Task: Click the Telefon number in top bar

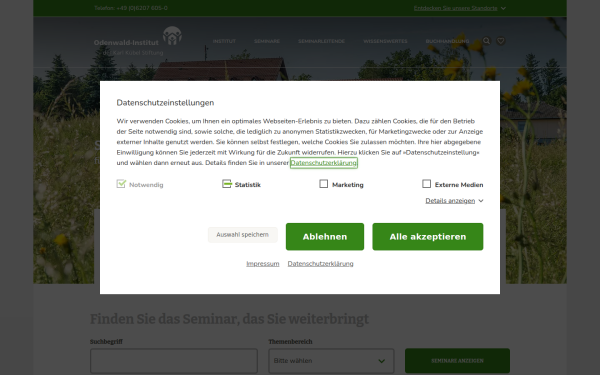Action: [x=131, y=8]
